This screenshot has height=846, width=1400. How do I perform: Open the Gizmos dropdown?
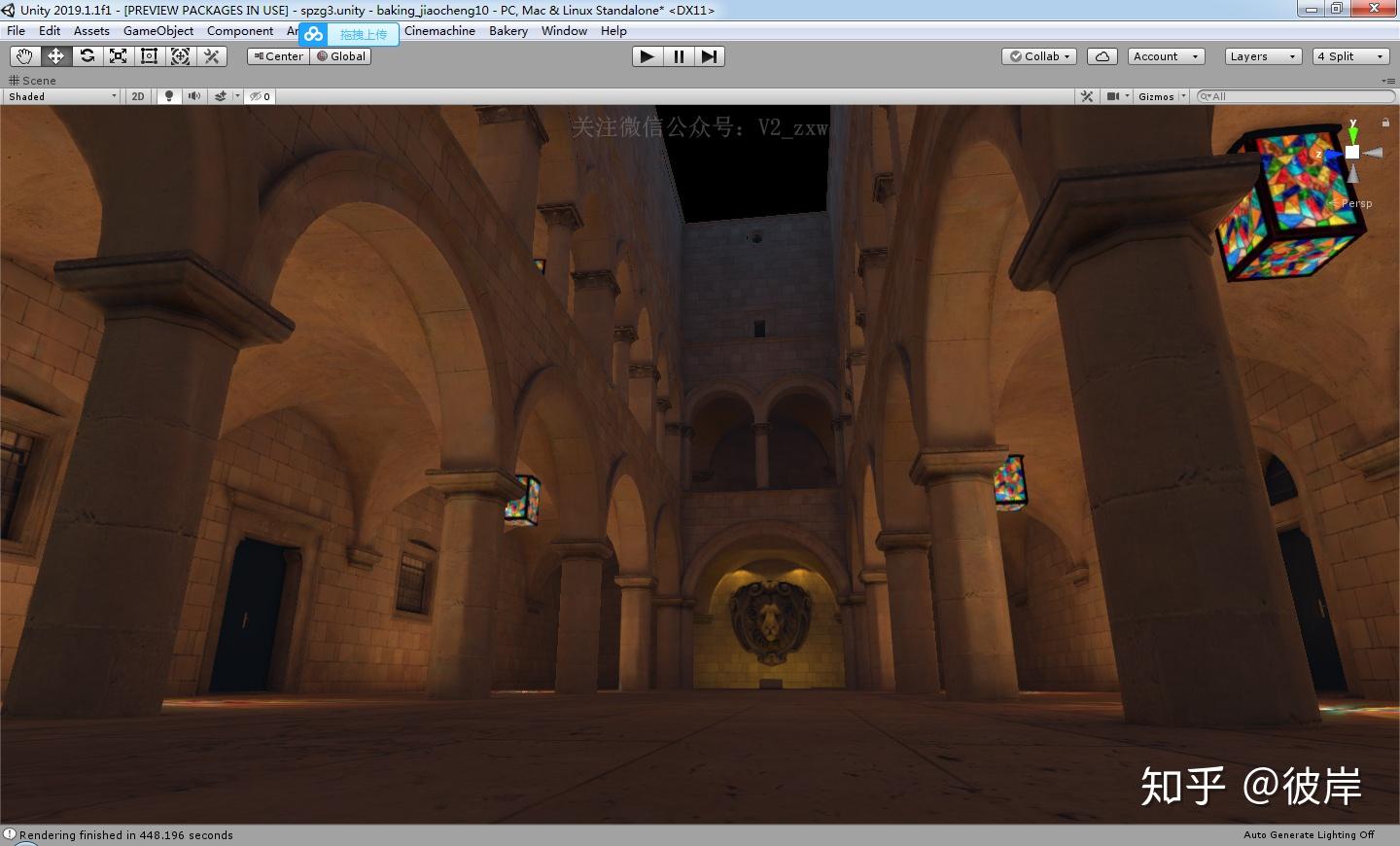[x=1162, y=96]
